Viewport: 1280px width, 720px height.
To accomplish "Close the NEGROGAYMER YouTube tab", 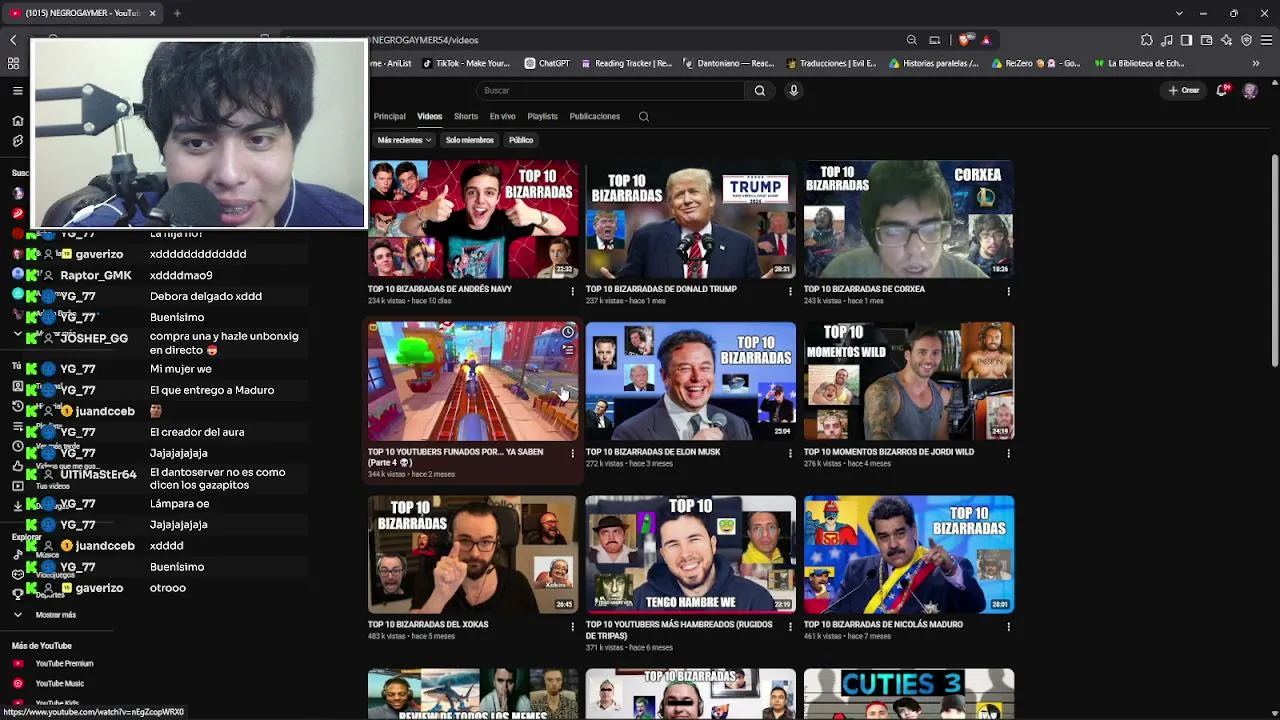I will [153, 13].
